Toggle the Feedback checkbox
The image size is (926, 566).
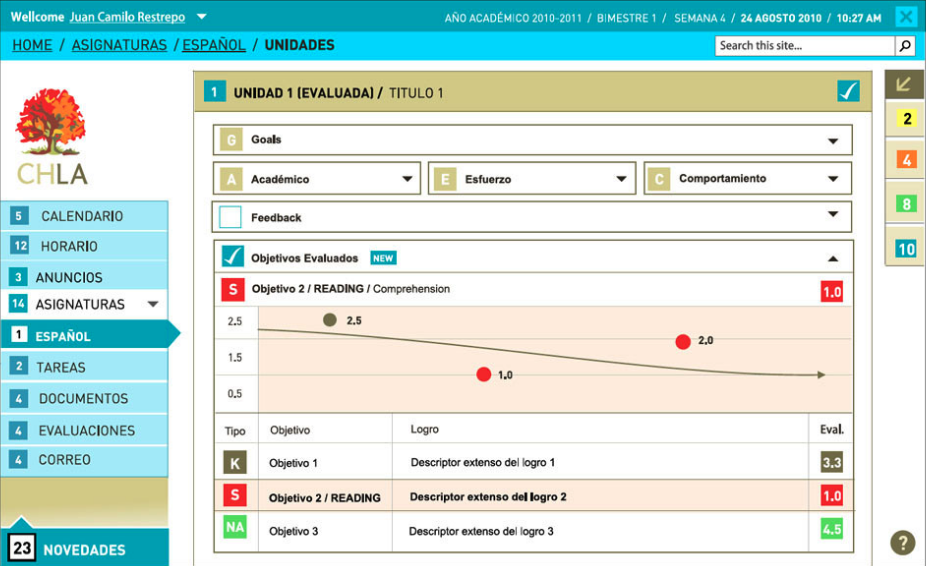230,217
